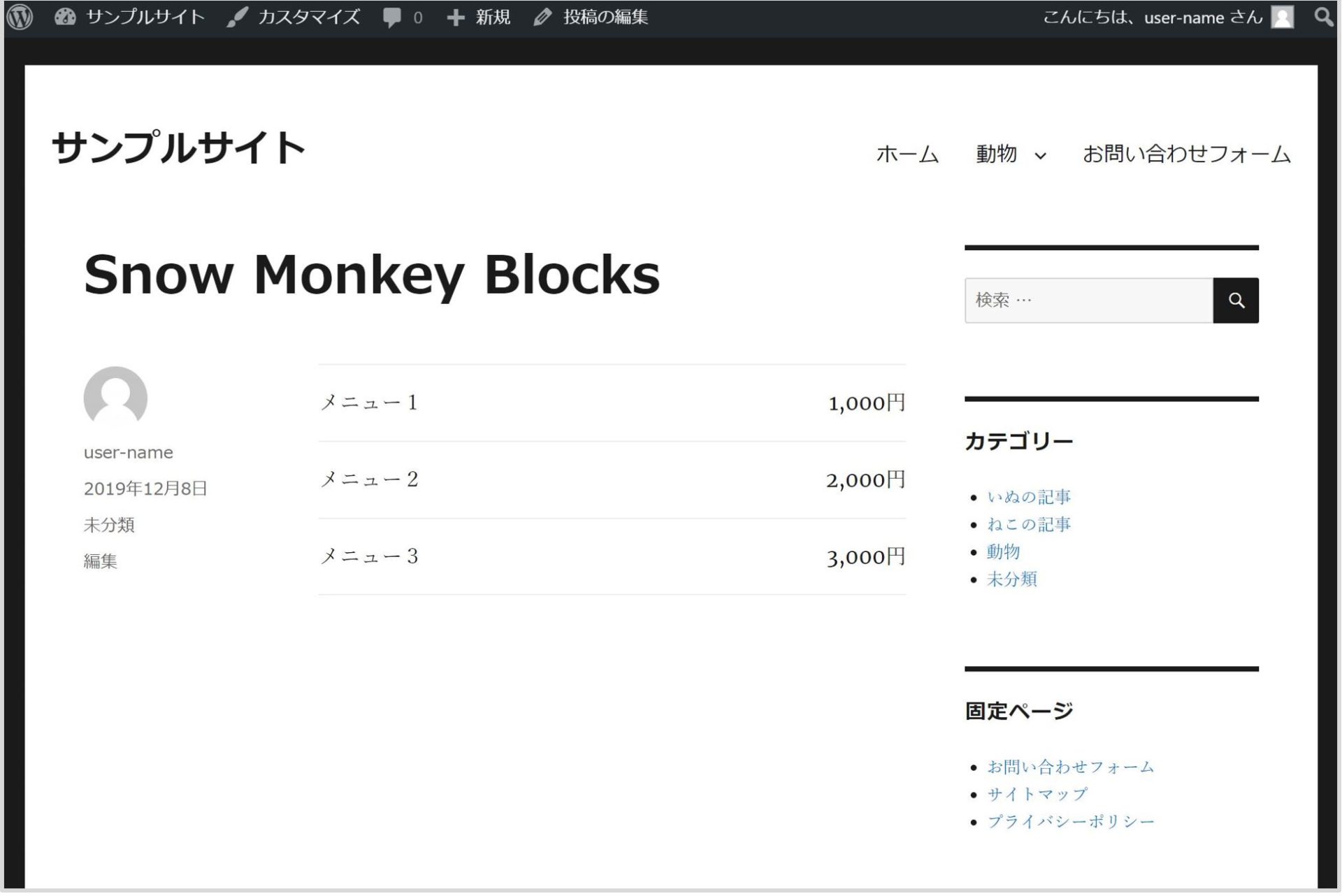Expand the 動物 submenu chevron
1342x896 pixels.
click(x=1041, y=155)
